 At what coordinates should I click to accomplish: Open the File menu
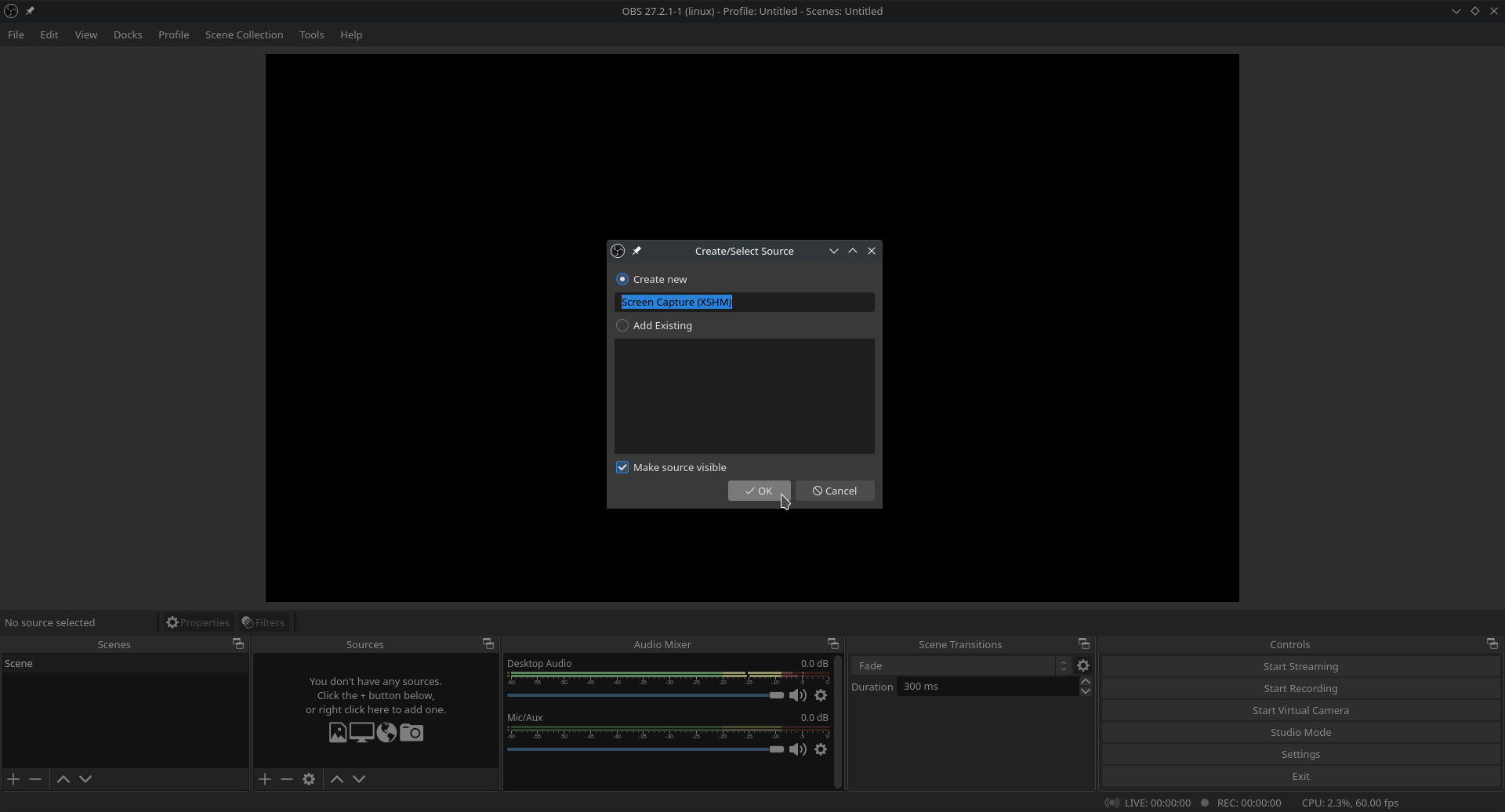(16, 34)
